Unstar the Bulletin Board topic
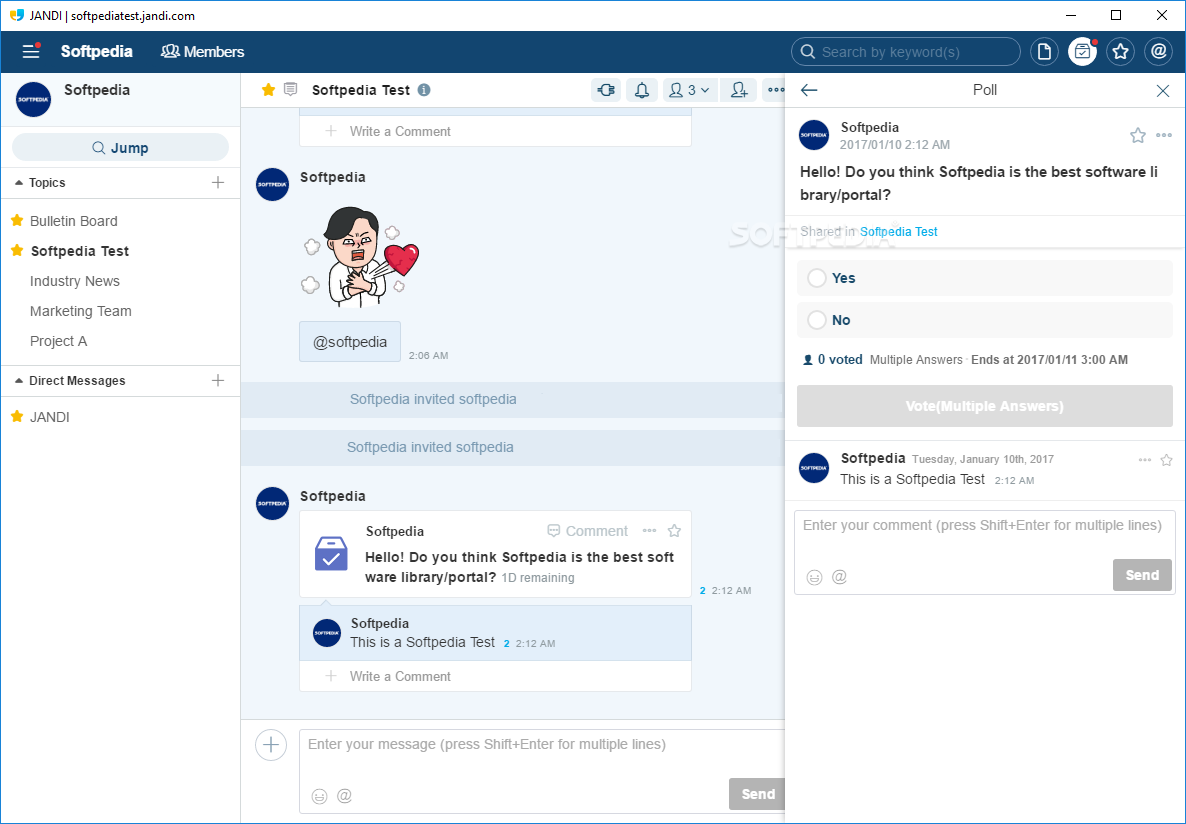 pos(17,220)
